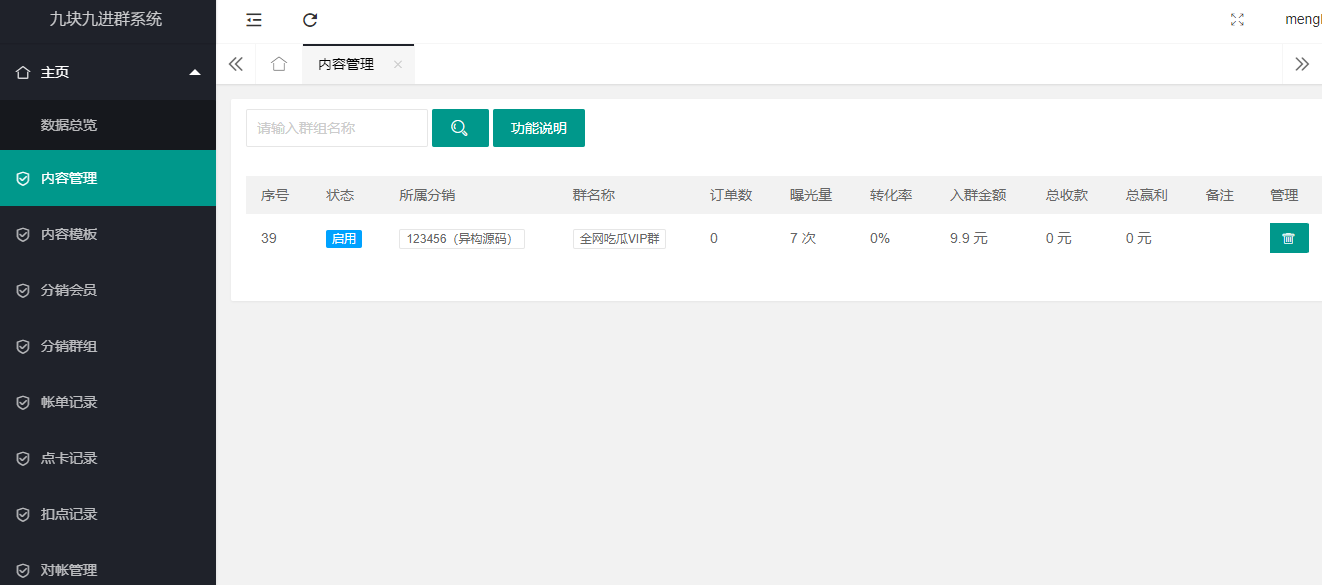Click the 请输入群组名称 search input

(x=337, y=128)
